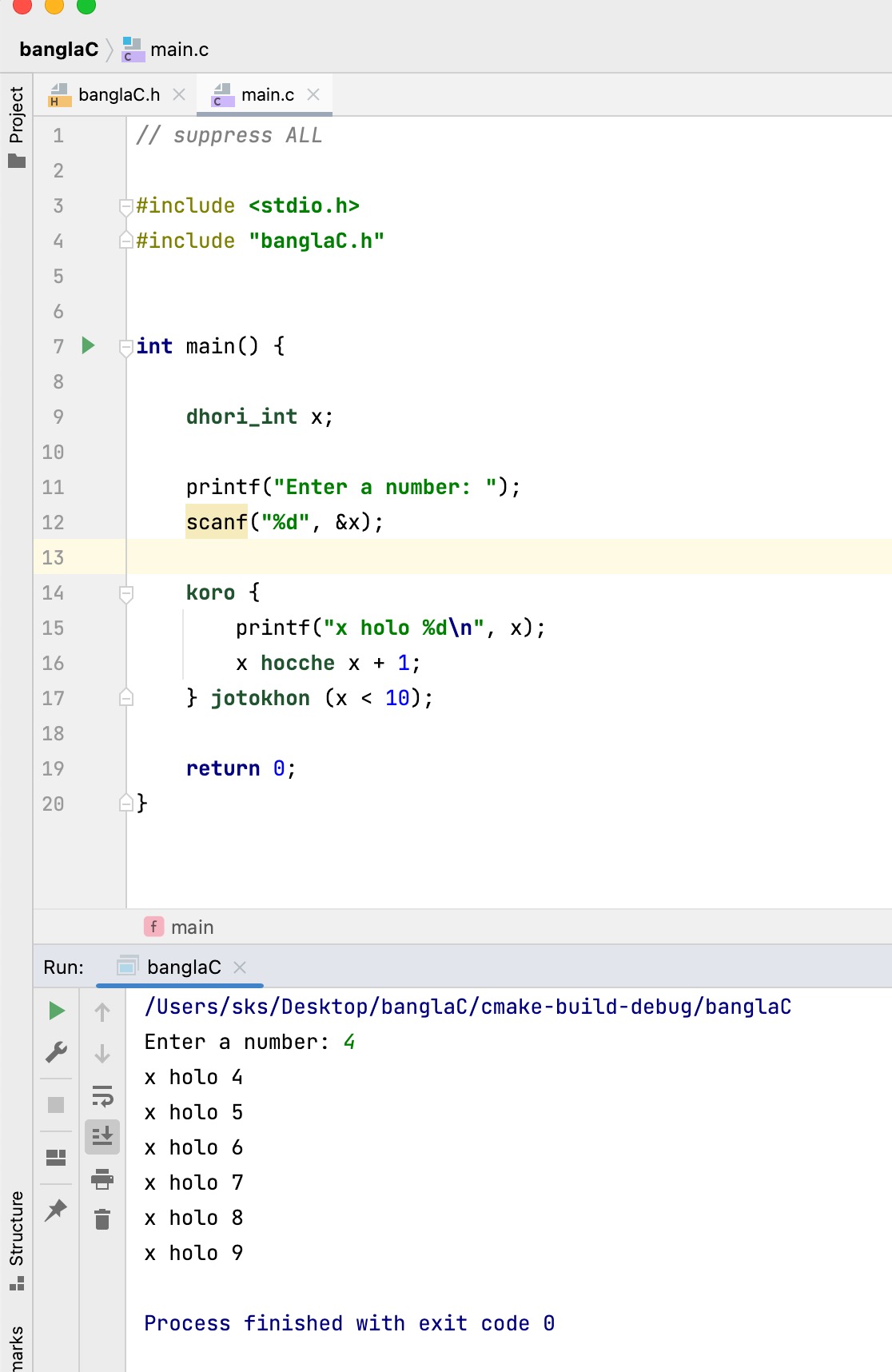Collapse the koro block at line 14
Screen dimensions: 892x1372
[x=125, y=593]
